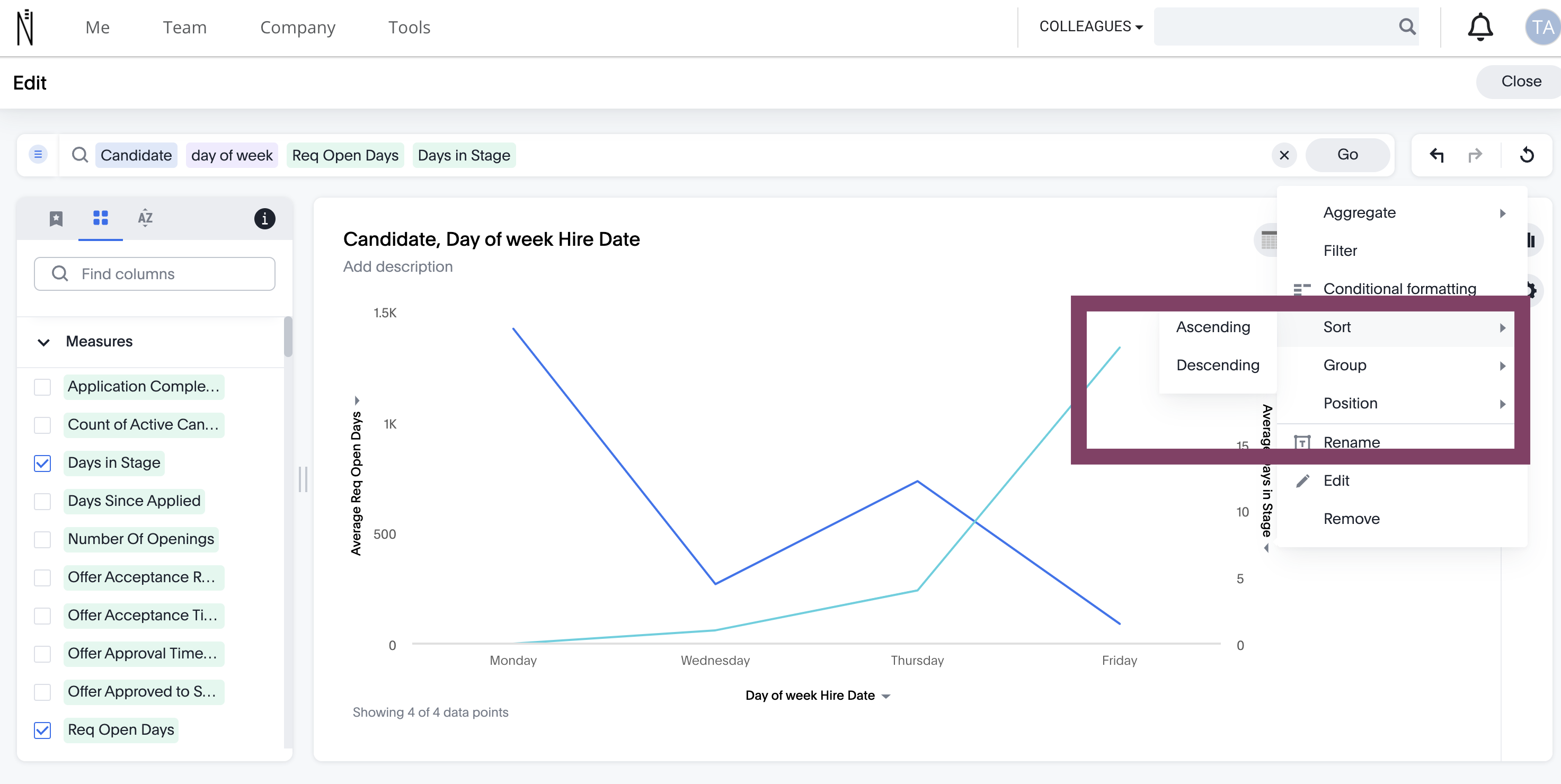Select Filter from the context menu

pyautogui.click(x=1401, y=251)
